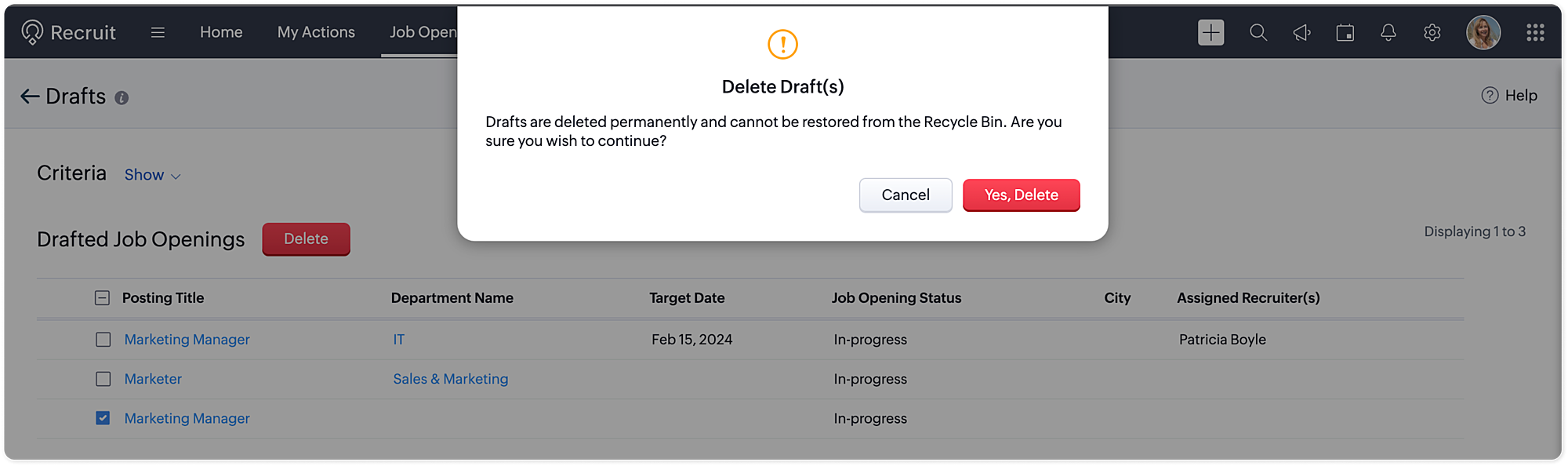Image resolution: width=1568 pixels, height=466 pixels.
Task: Open the My Actions tab
Action: tap(316, 32)
